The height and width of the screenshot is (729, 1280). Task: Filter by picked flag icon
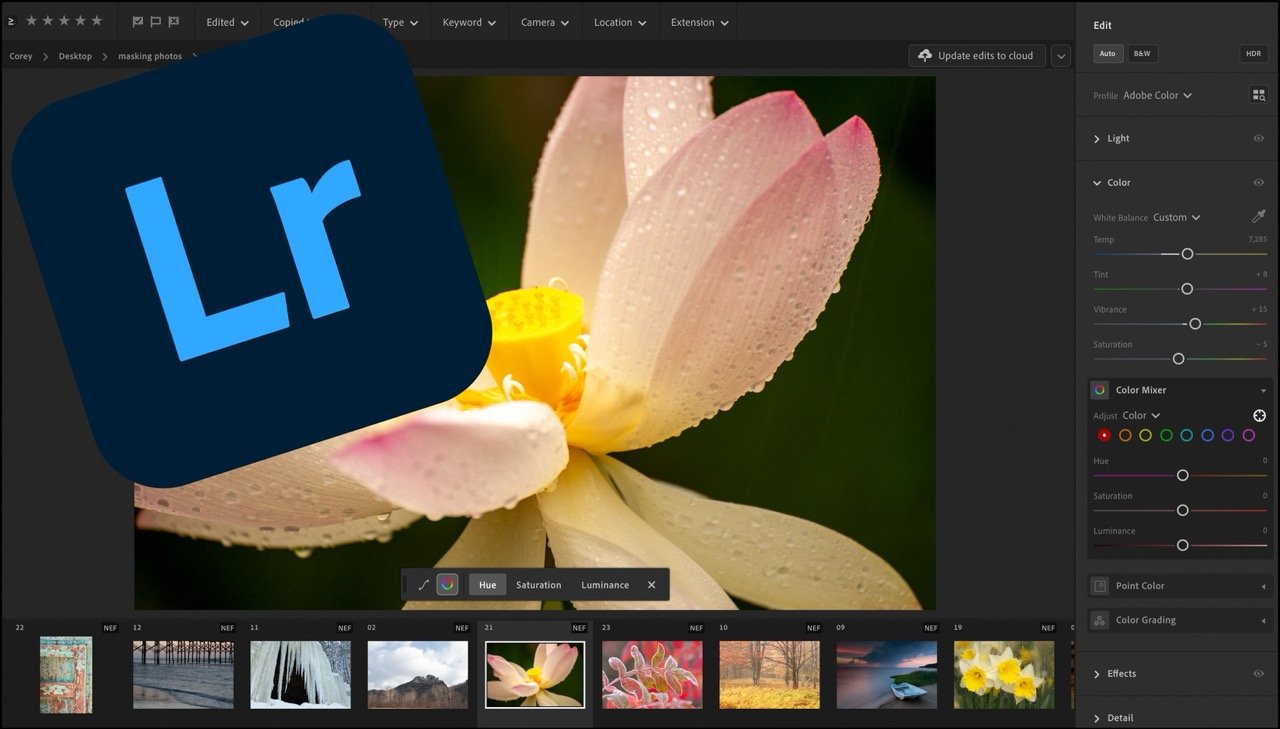[138, 21]
